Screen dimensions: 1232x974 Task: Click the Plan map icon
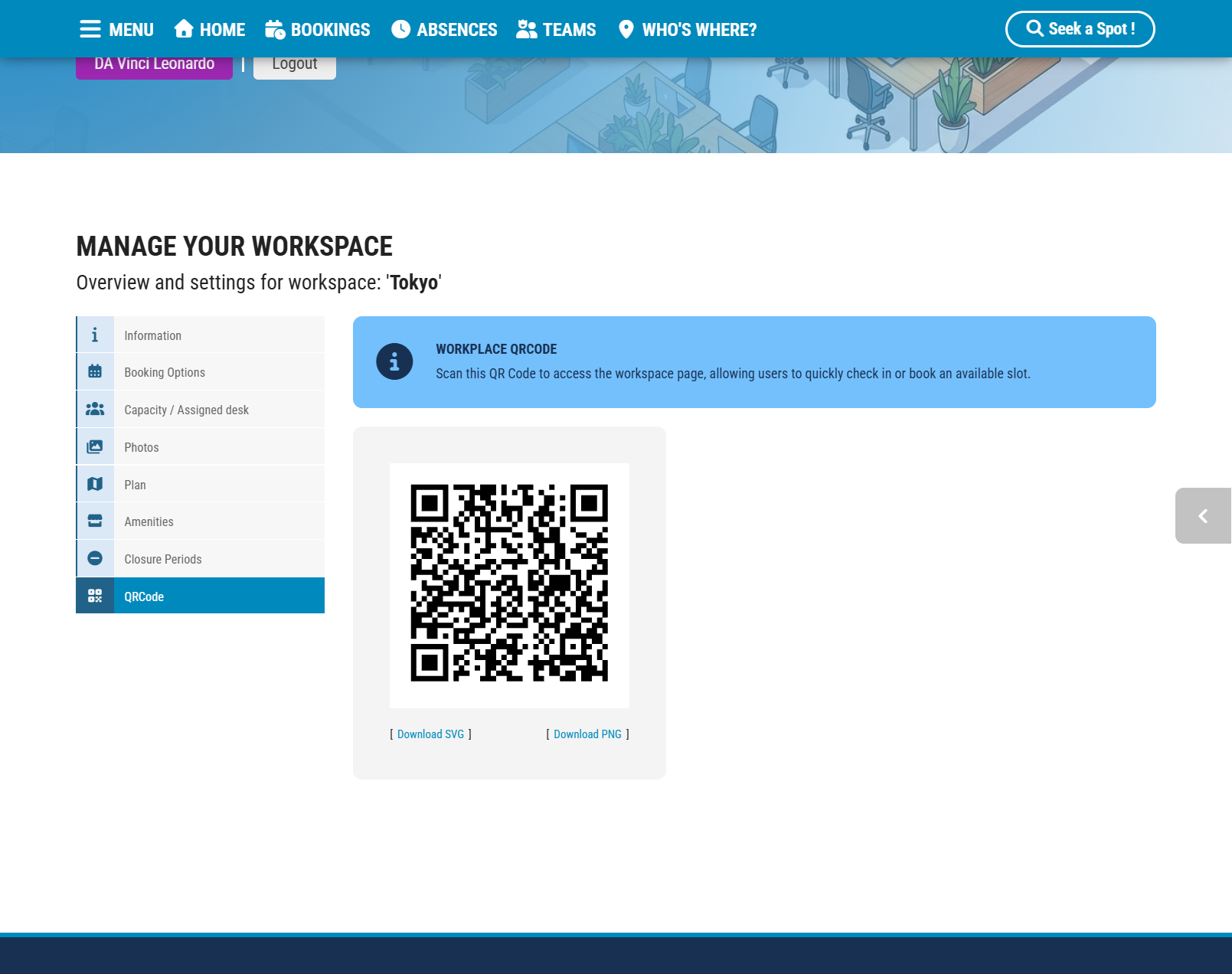click(95, 485)
